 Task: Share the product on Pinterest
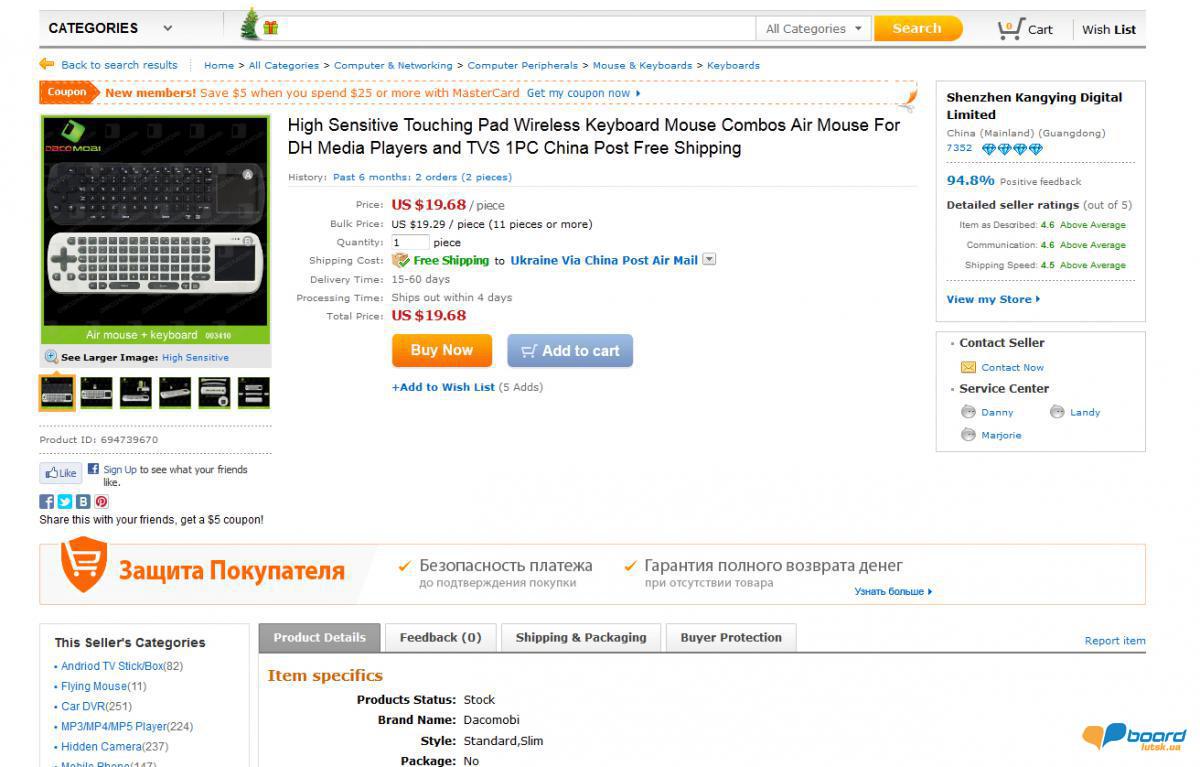(x=101, y=502)
